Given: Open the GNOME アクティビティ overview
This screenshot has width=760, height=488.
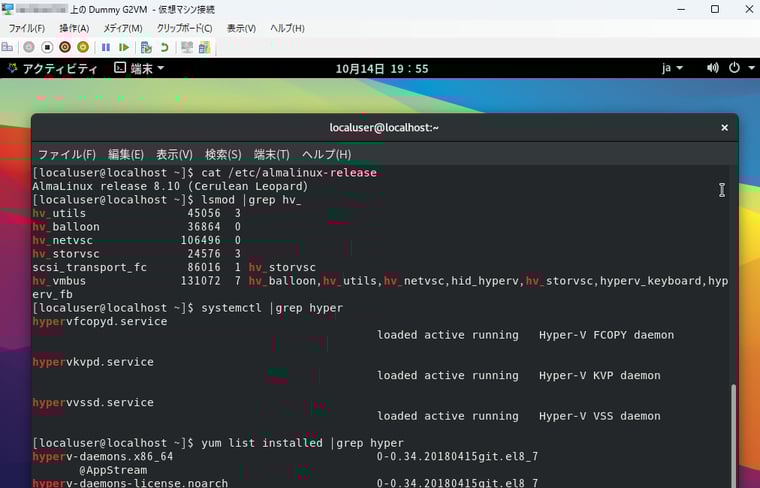Looking at the screenshot, I should 53,68.
